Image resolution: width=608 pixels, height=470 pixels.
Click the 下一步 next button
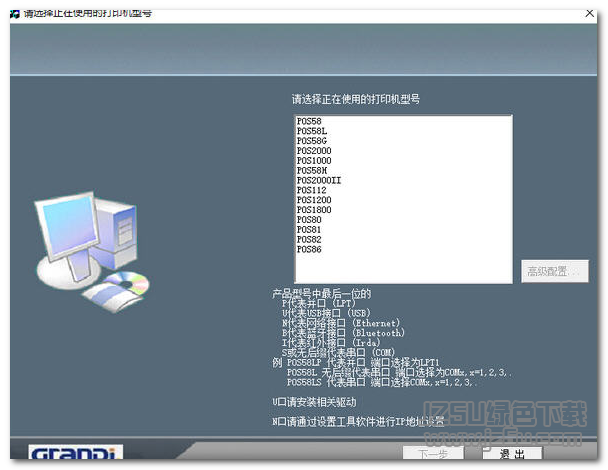(433, 453)
